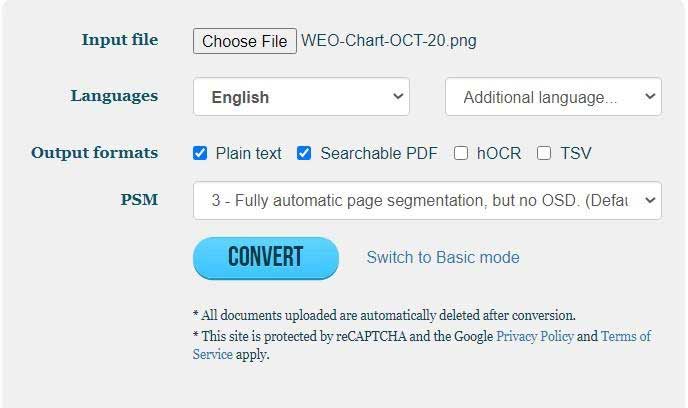Follow the Switch to Basic mode link
Image resolution: width=688 pixels, height=408 pixels.
pyautogui.click(x=443, y=257)
